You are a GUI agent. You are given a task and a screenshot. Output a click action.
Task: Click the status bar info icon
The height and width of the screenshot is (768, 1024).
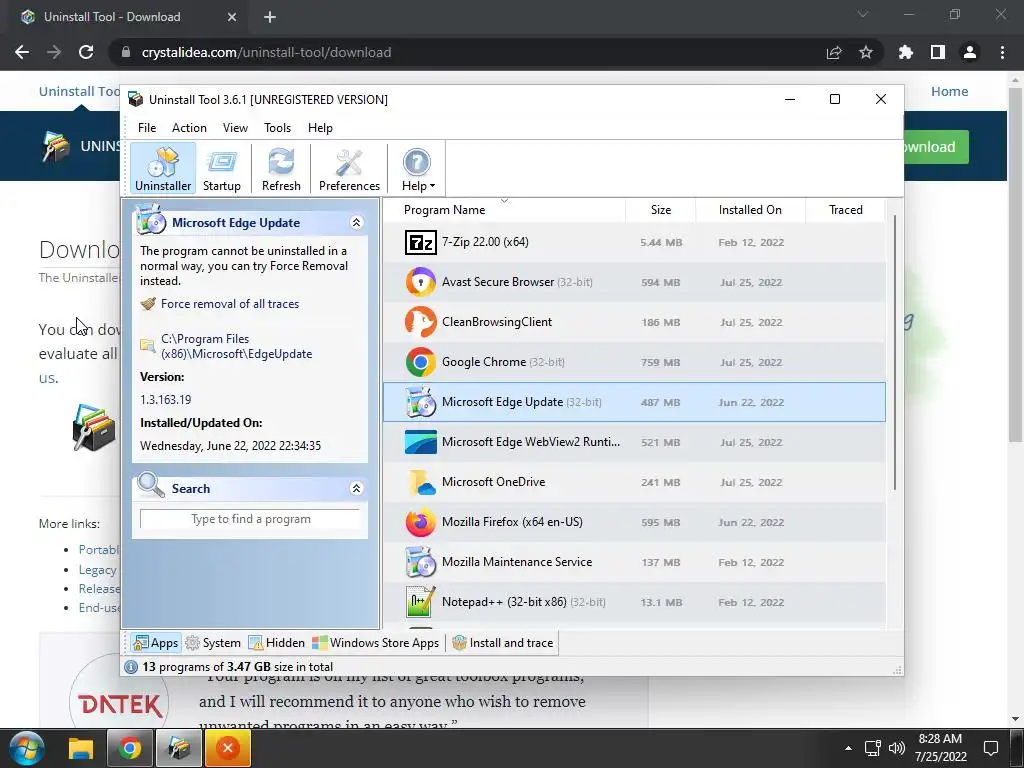point(131,667)
